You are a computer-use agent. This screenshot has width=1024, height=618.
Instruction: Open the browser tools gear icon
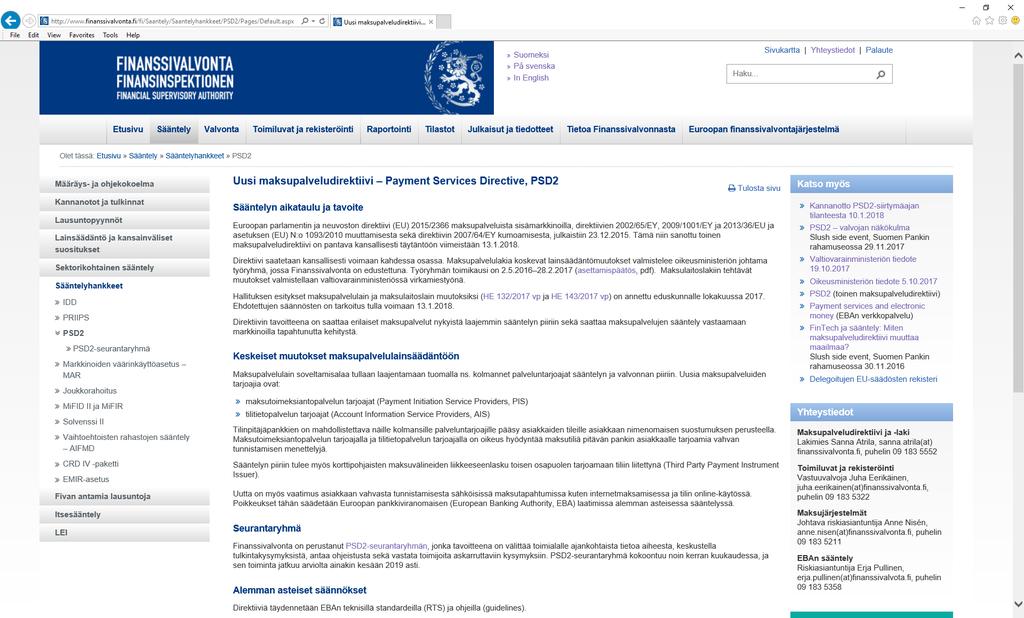click(1002, 21)
